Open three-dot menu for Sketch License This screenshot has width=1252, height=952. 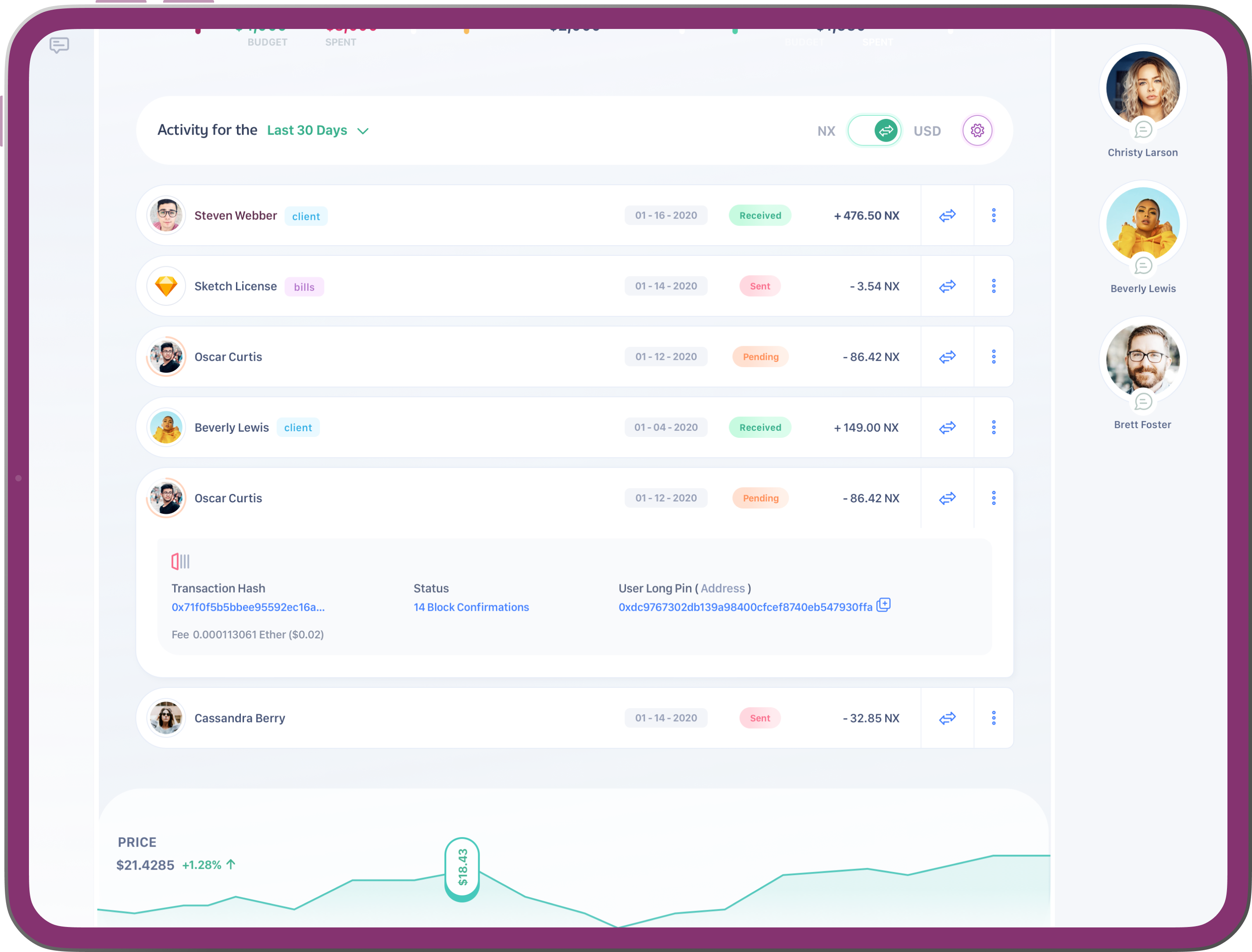tap(993, 286)
